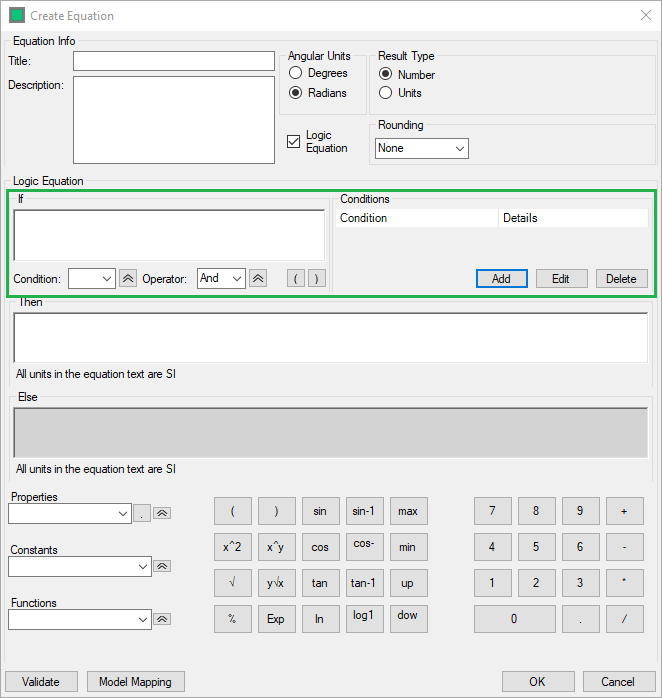Image resolution: width=662 pixels, height=698 pixels.
Task: Click the insert arrow next to Operator dropdown
Action: pyautogui.click(x=258, y=279)
